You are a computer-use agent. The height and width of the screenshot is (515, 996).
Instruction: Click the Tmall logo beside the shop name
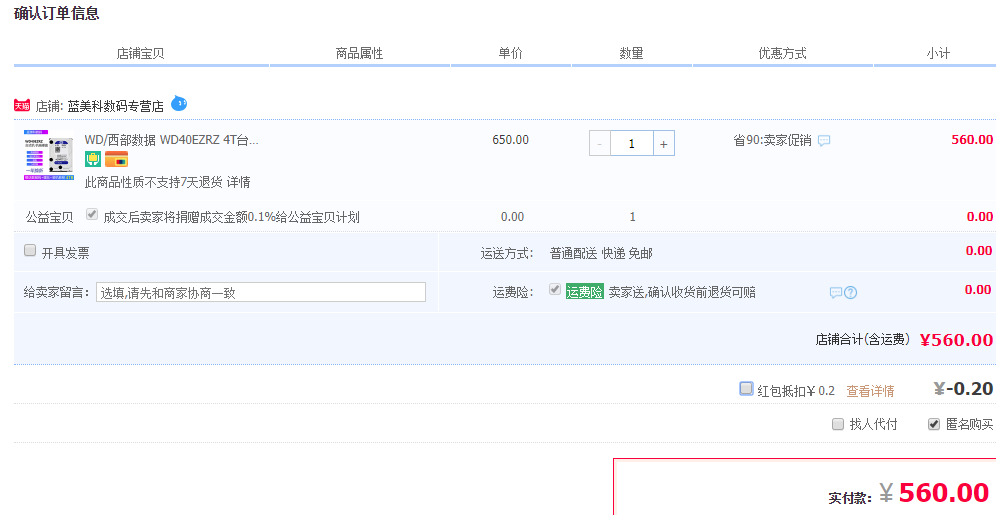click(x=22, y=105)
